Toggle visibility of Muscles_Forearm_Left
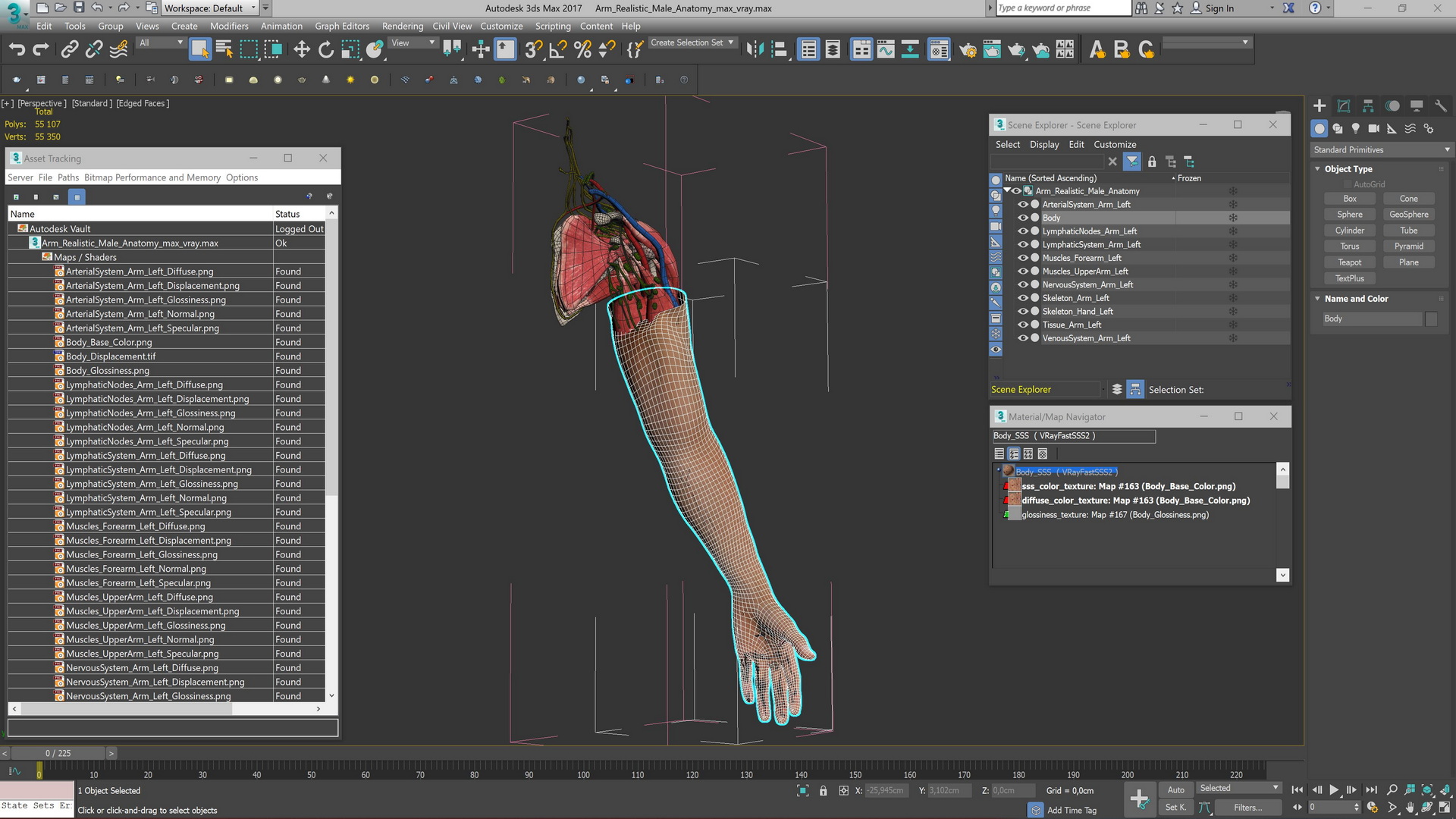 click(x=1022, y=258)
